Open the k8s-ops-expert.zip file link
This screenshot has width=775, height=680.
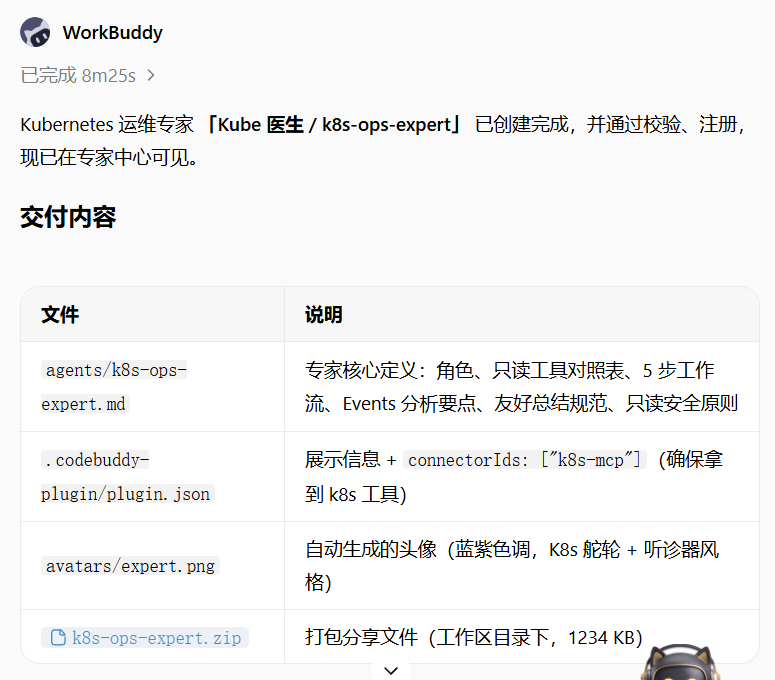[x=145, y=638]
